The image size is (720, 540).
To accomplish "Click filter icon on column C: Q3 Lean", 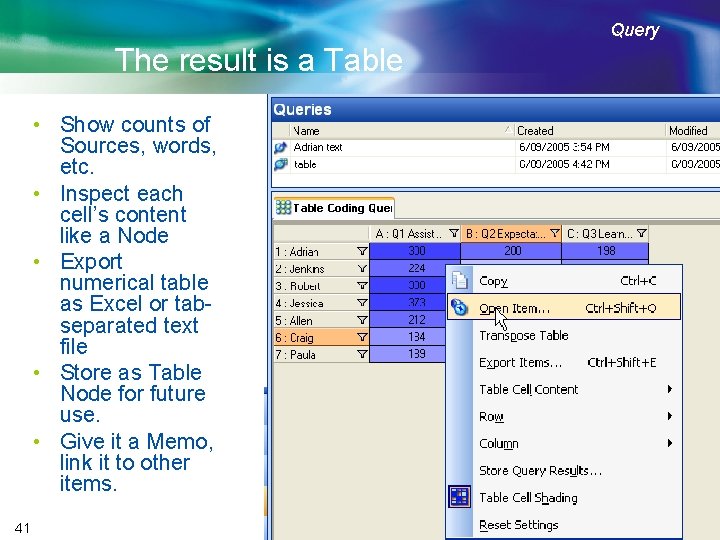I will [641, 233].
